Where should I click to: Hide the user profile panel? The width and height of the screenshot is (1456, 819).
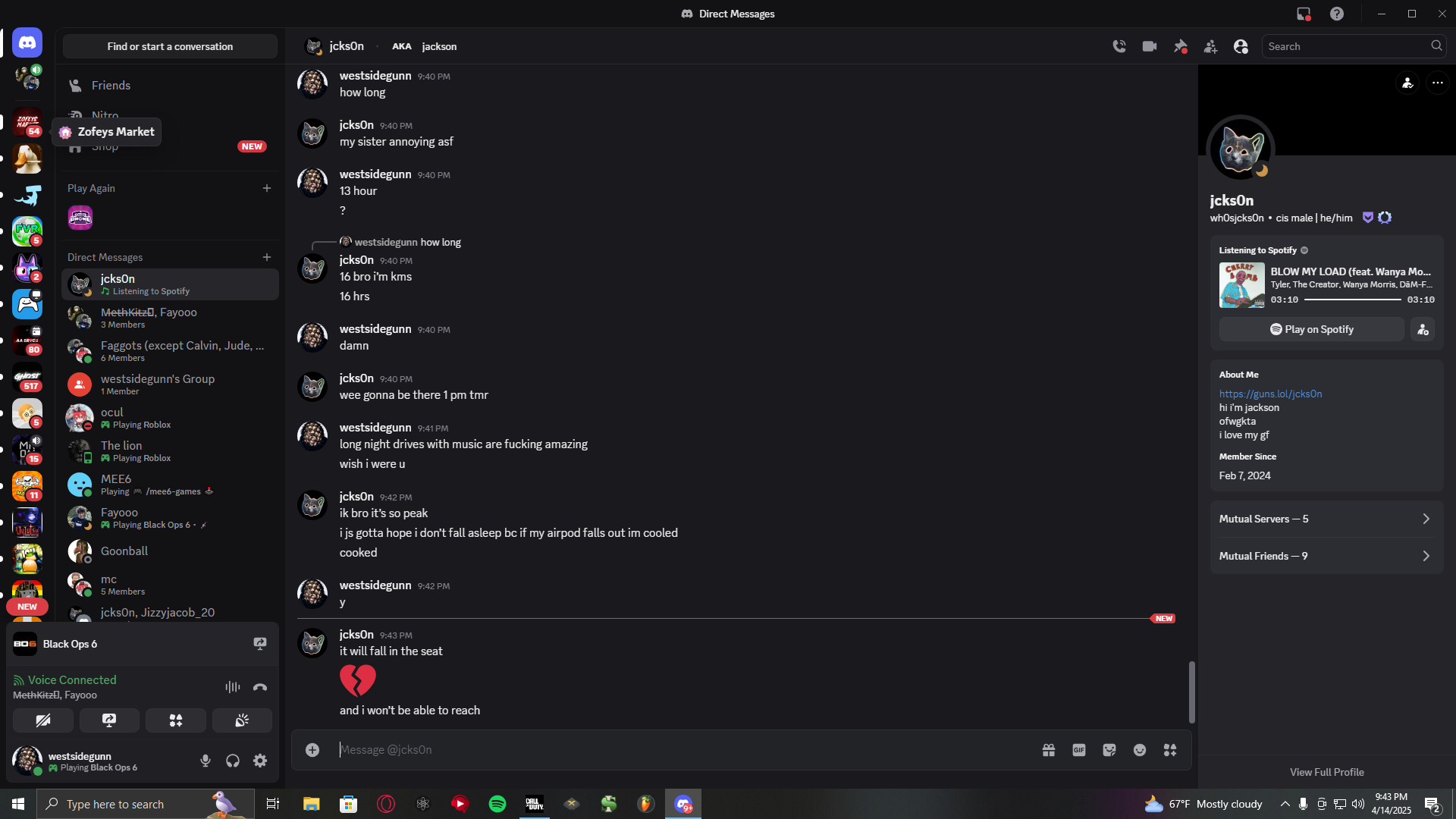tap(1241, 46)
